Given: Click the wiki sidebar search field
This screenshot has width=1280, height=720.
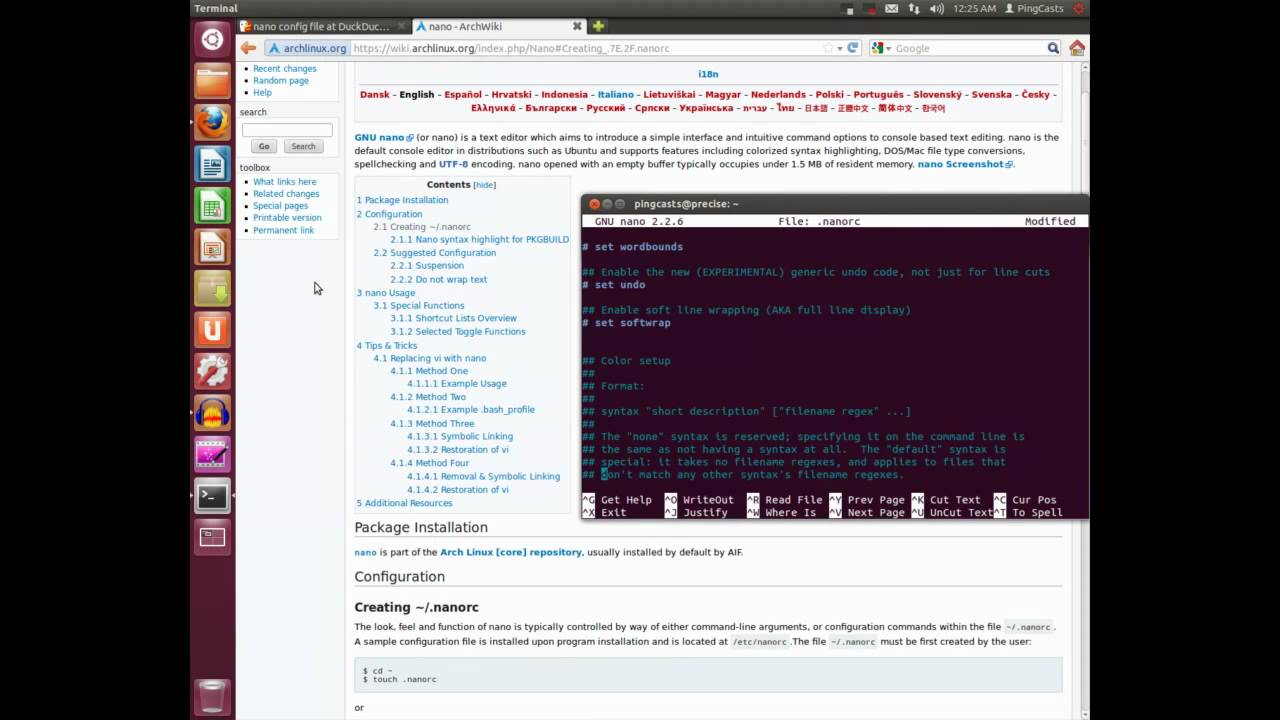Looking at the screenshot, I should [x=287, y=130].
